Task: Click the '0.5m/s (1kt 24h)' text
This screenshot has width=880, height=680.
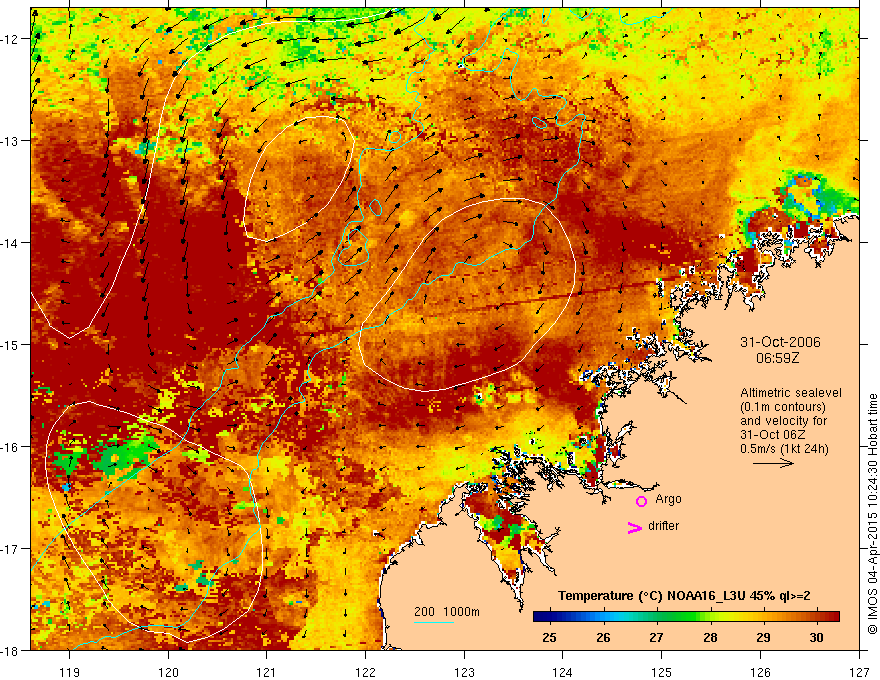Action: coord(784,449)
